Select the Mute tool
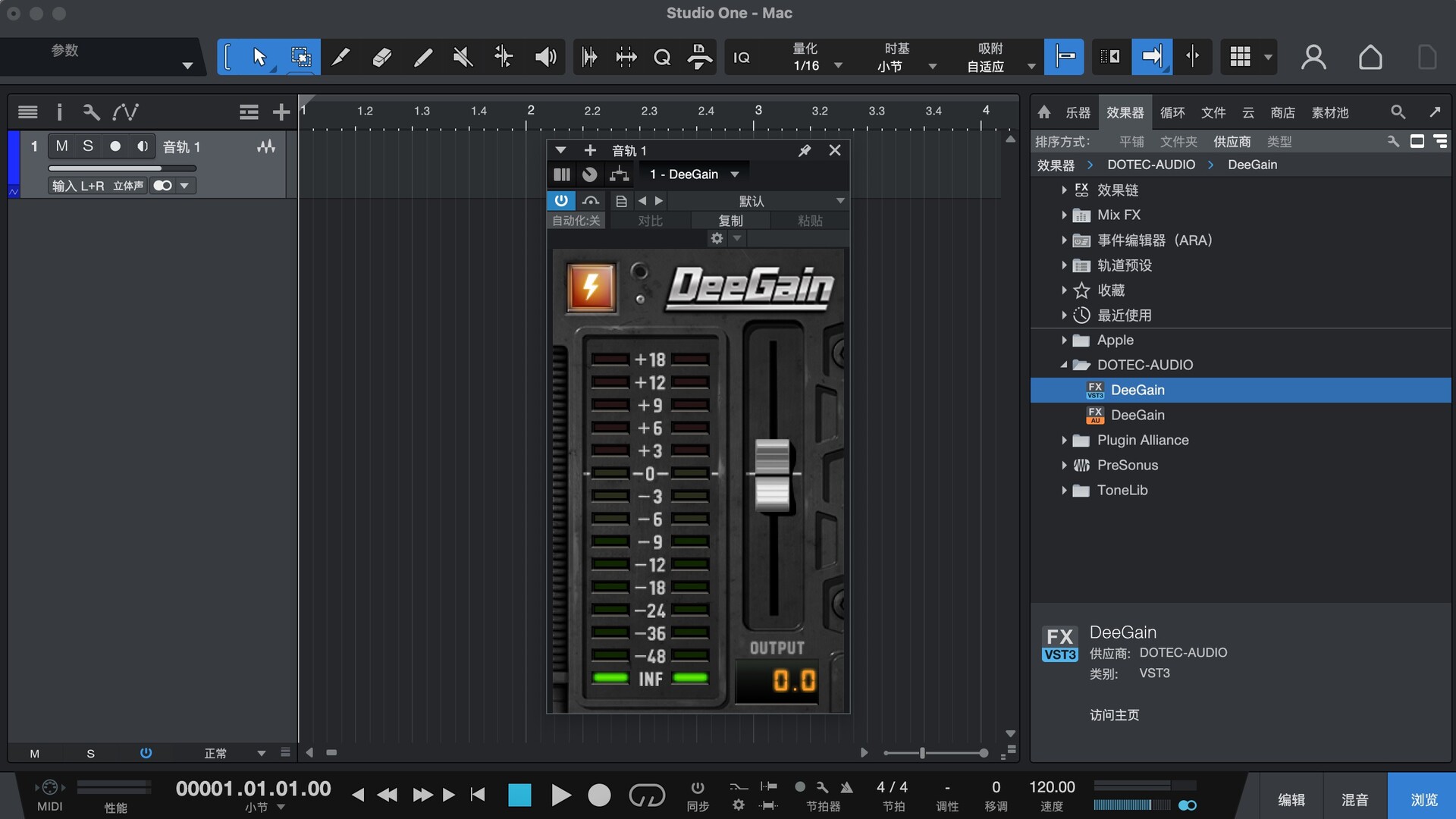The height and width of the screenshot is (819, 1456). point(463,57)
